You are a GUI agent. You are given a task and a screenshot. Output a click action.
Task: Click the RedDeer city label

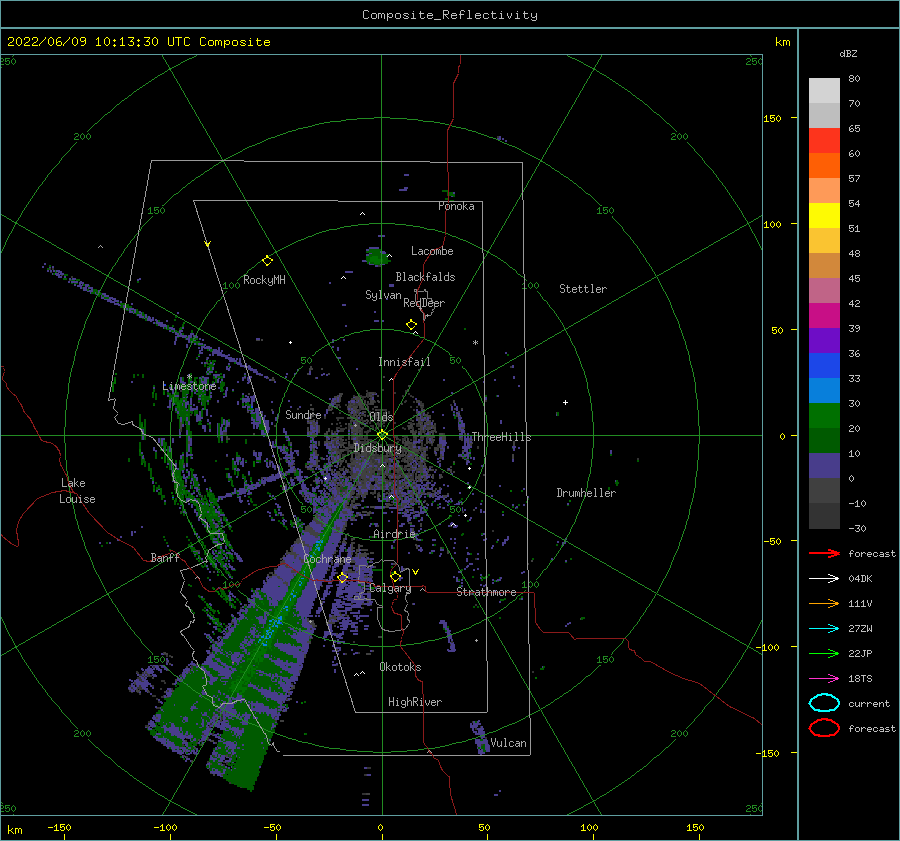point(424,303)
